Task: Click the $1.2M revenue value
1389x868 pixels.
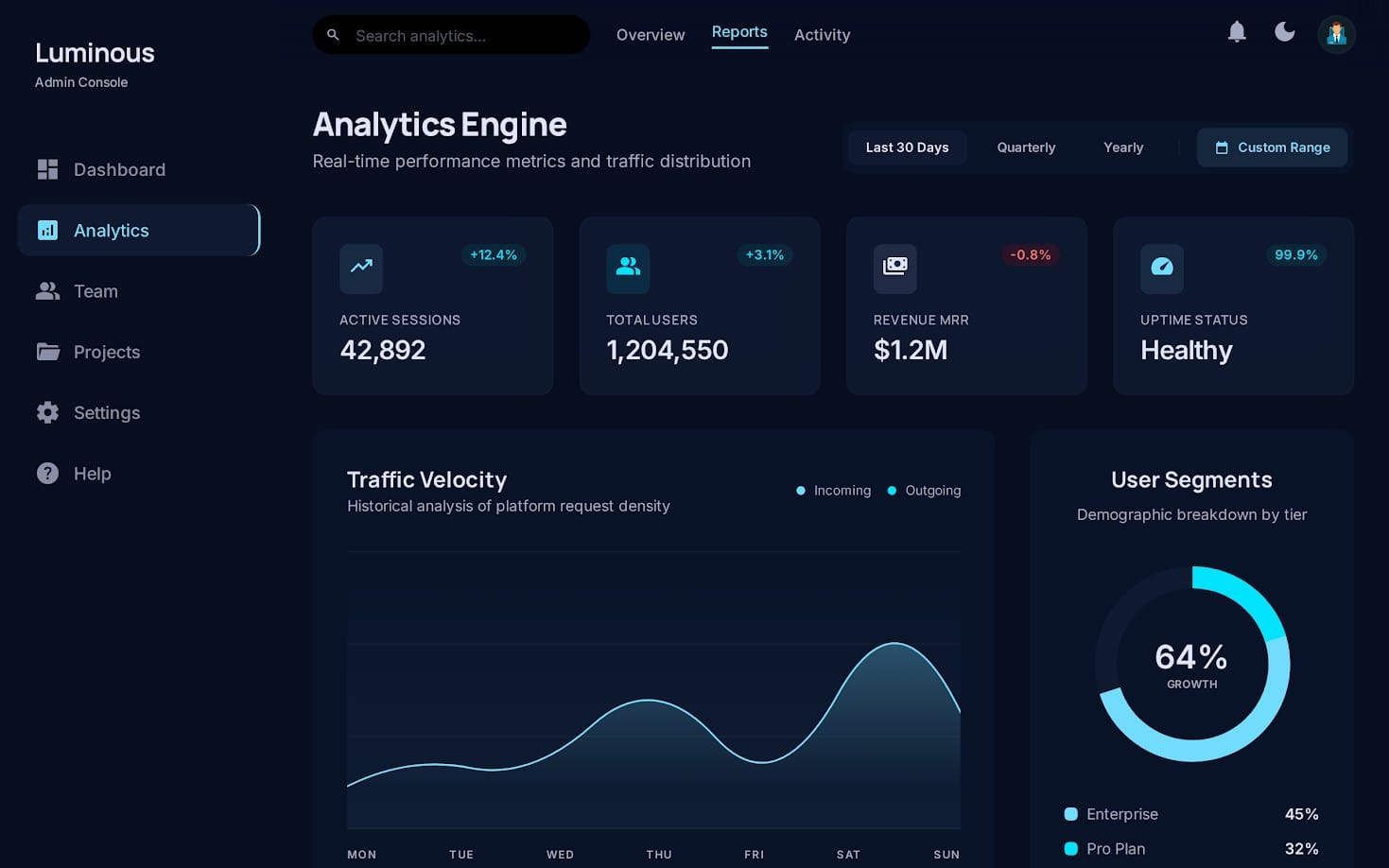Action: pos(911,351)
